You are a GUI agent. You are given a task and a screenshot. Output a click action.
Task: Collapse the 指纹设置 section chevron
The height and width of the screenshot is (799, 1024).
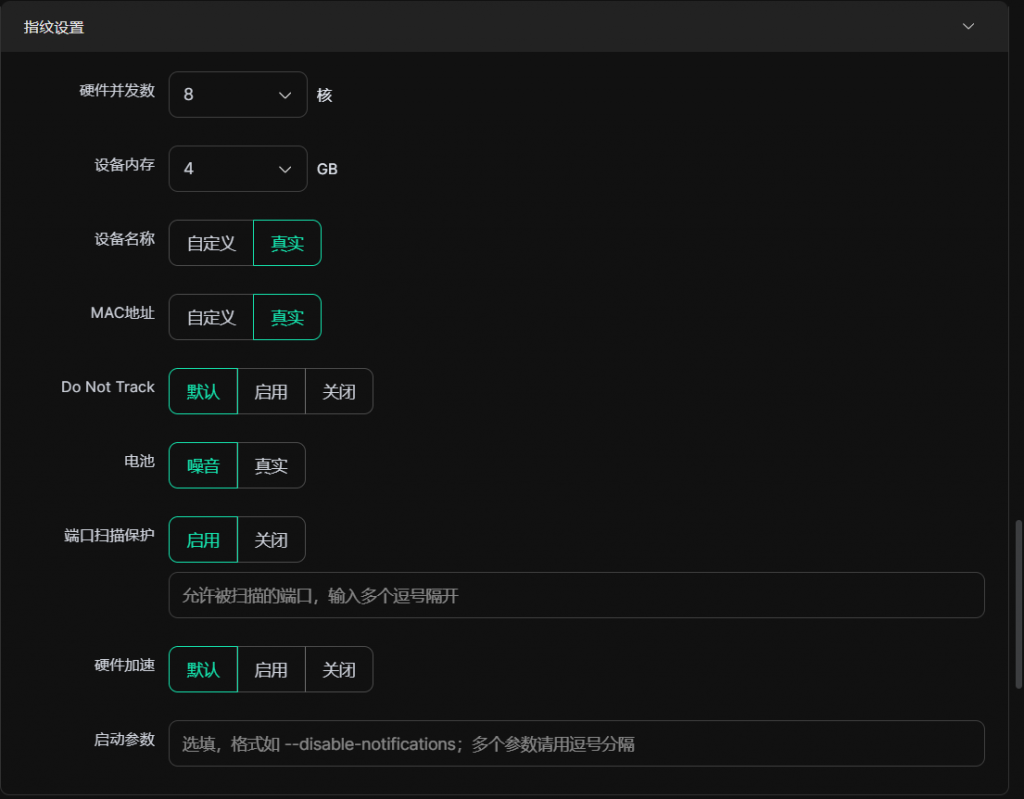point(968,27)
